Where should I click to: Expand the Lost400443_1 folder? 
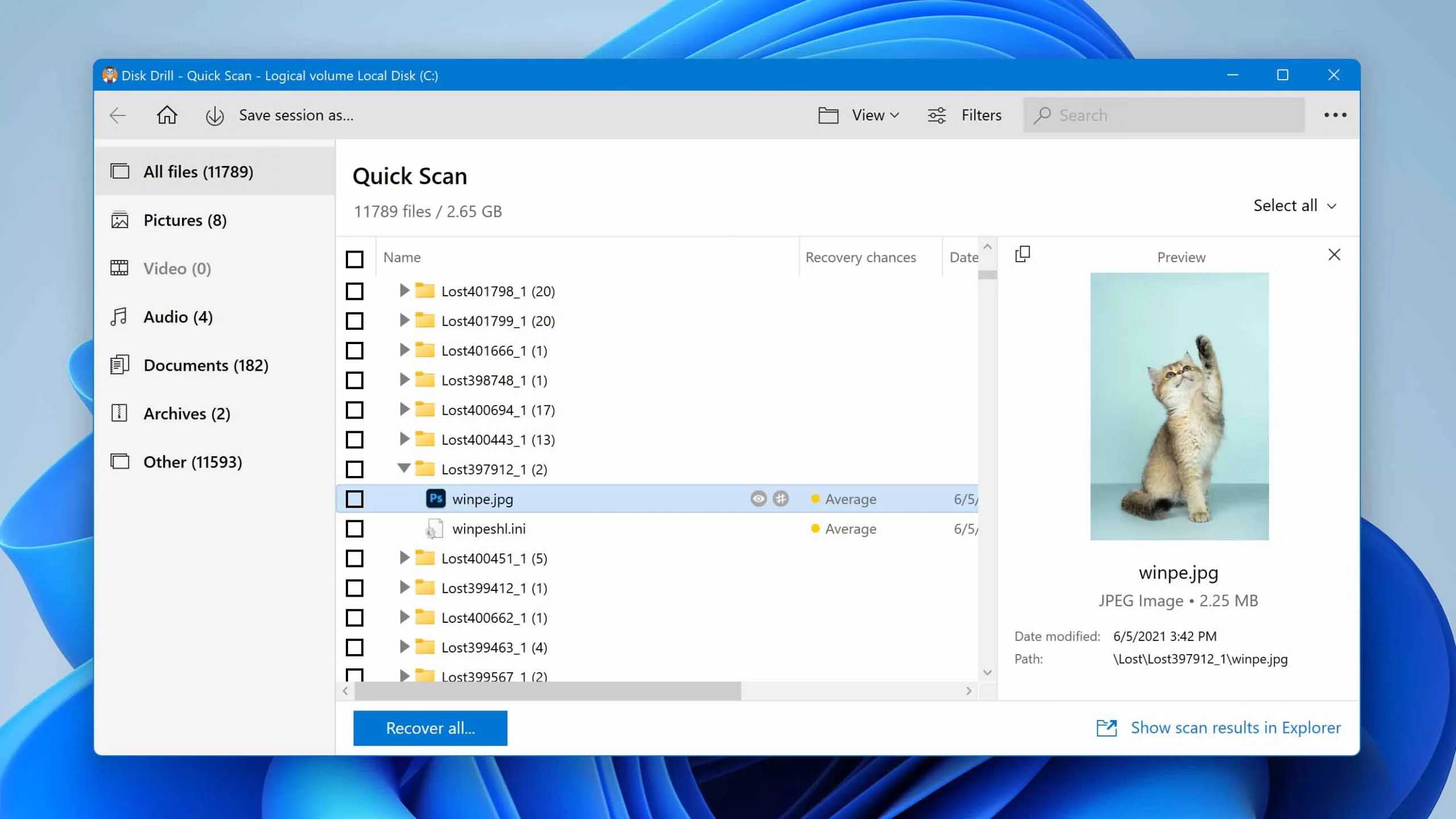pyautogui.click(x=404, y=439)
